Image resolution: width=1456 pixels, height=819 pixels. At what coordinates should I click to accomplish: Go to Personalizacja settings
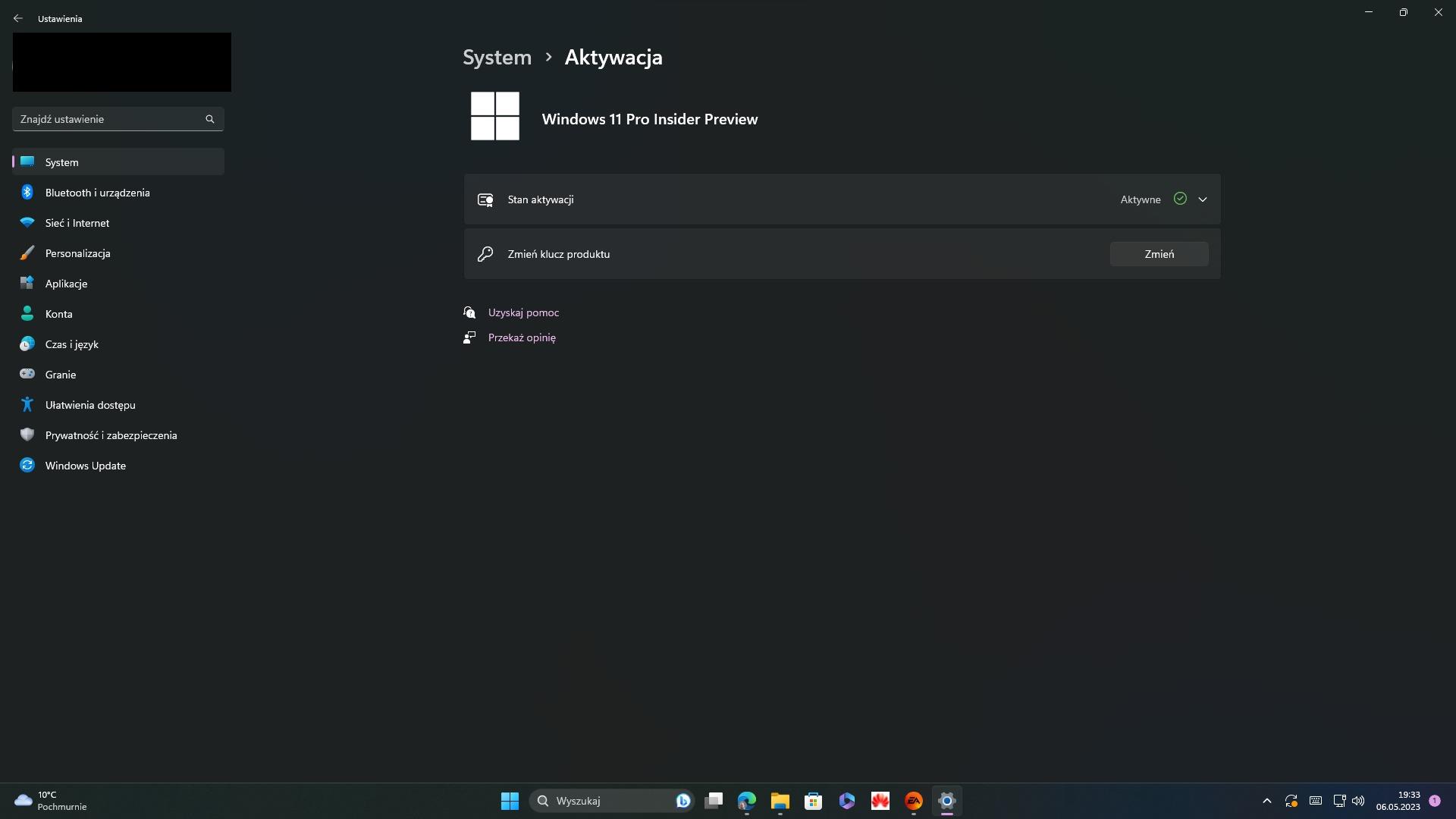118,253
